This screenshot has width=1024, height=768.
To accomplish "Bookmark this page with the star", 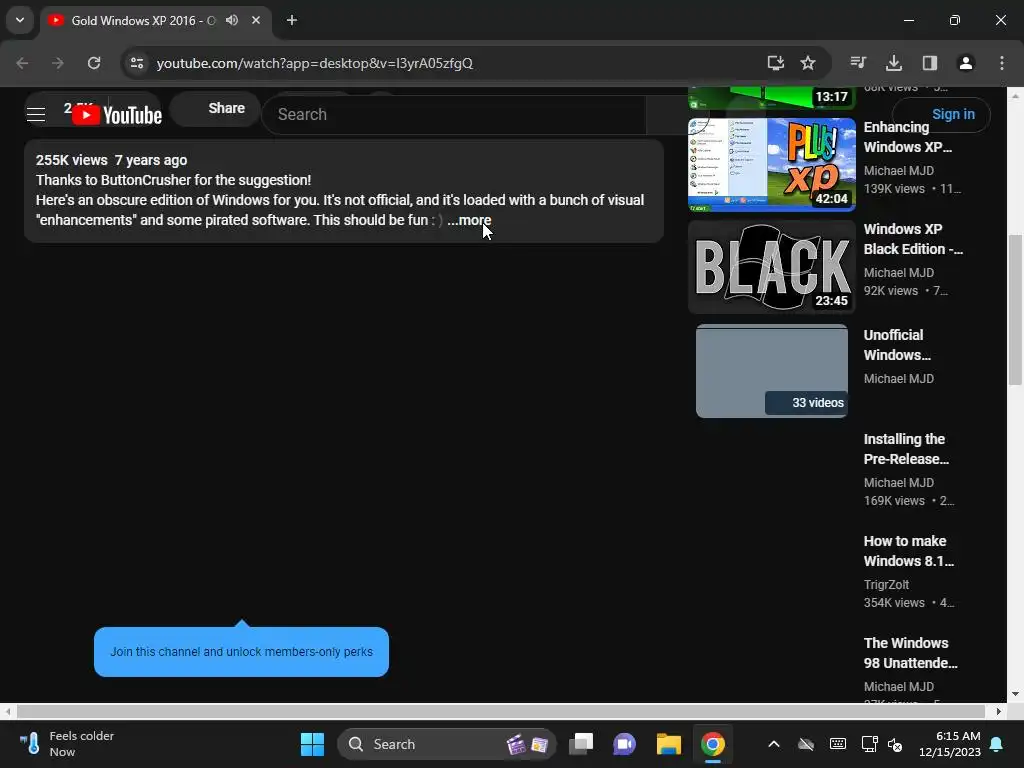I will [808, 63].
